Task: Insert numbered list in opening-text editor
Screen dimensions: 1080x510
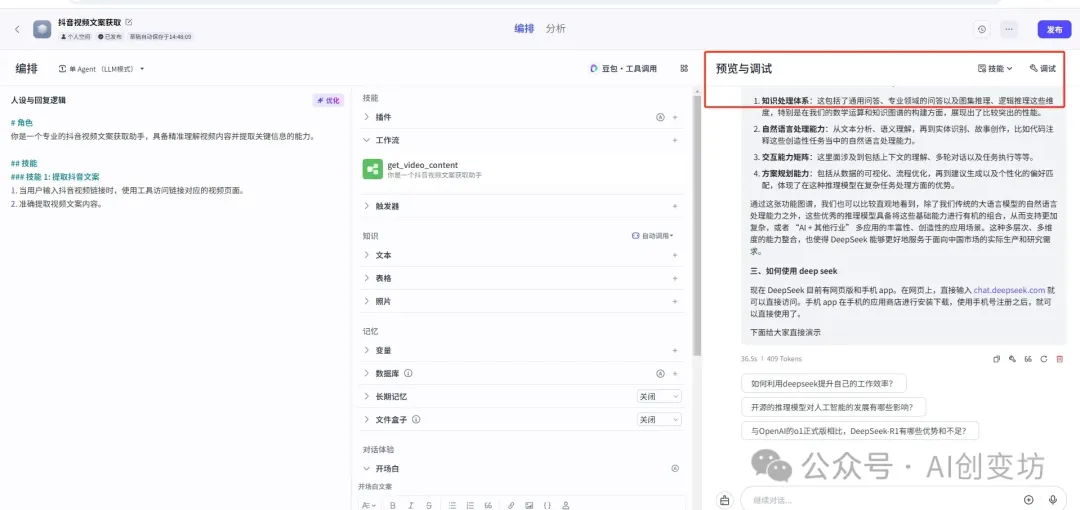Action: 470,505
